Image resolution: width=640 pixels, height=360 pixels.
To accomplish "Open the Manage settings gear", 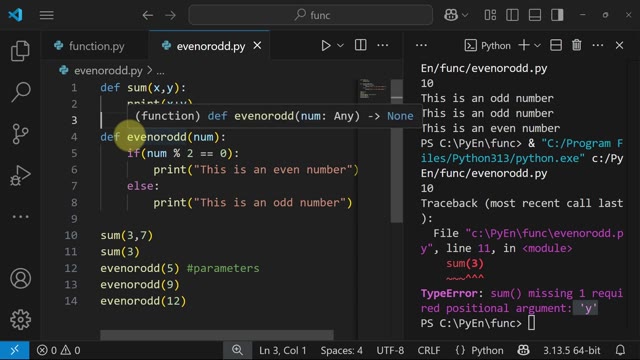I will tap(20, 320).
